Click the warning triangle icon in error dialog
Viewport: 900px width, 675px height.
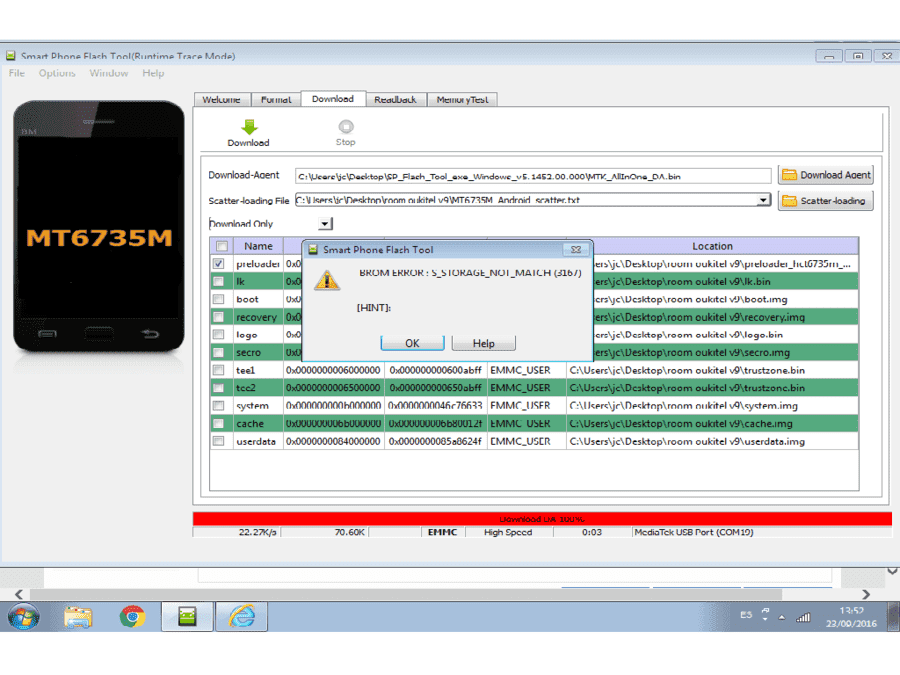tap(327, 280)
